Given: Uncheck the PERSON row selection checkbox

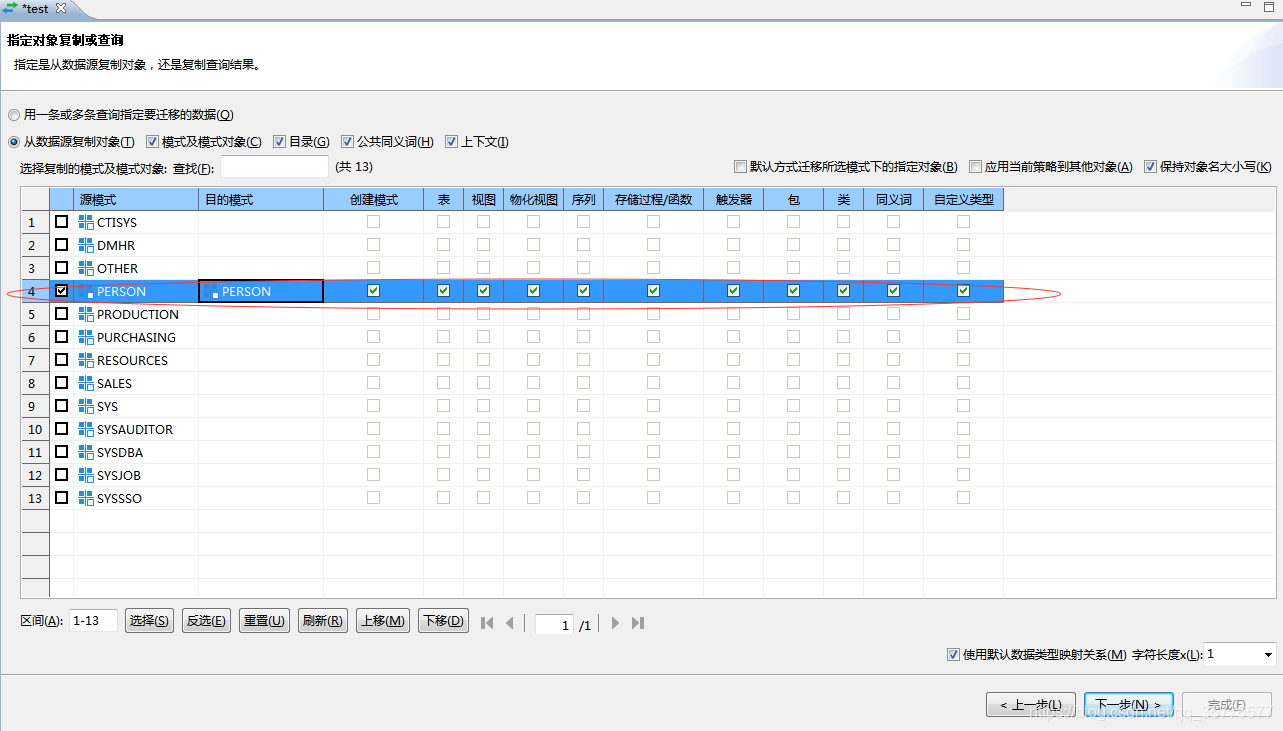Looking at the screenshot, I should (61, 291).
